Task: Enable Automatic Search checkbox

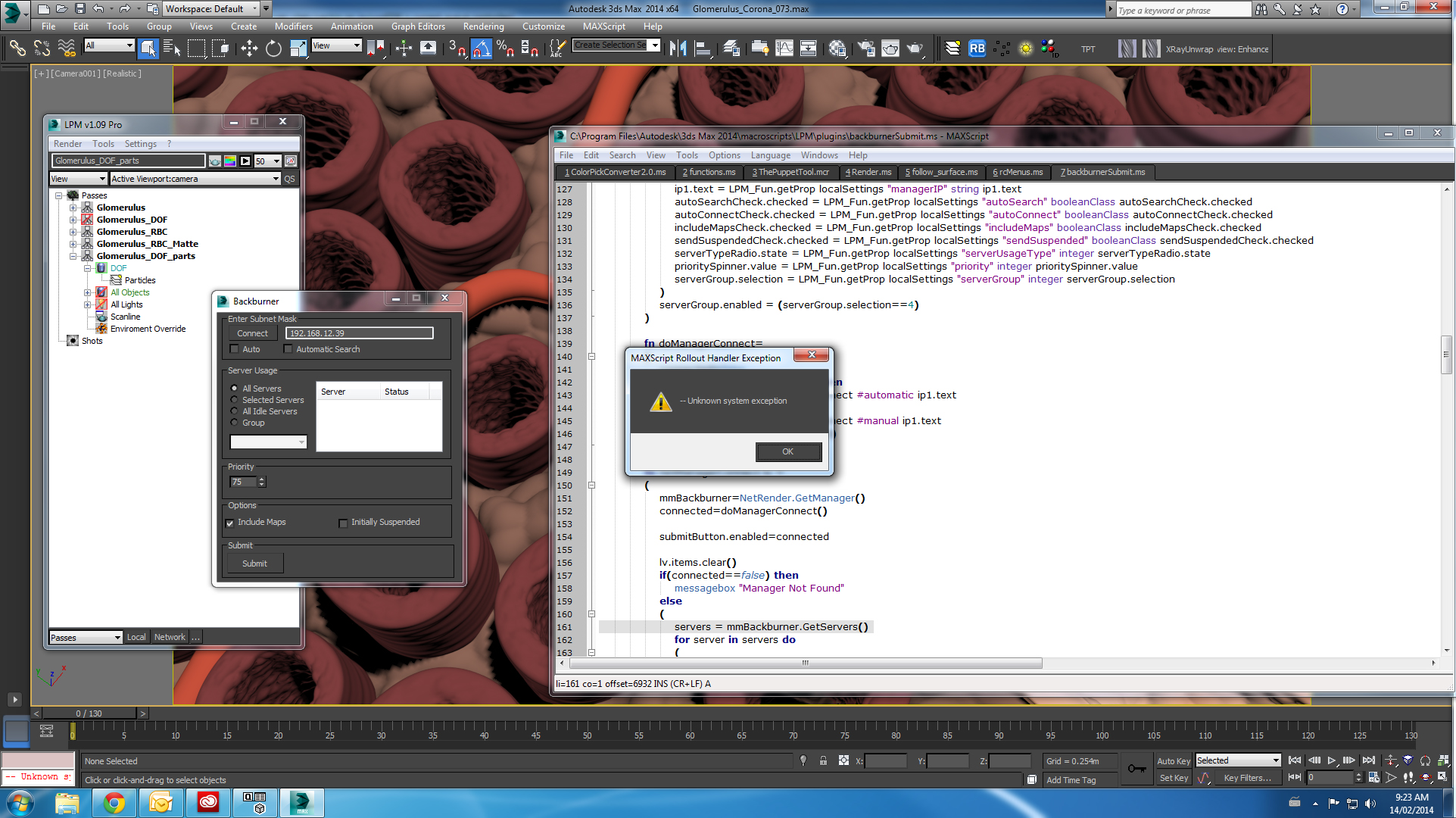Action: tap(288, 349)
